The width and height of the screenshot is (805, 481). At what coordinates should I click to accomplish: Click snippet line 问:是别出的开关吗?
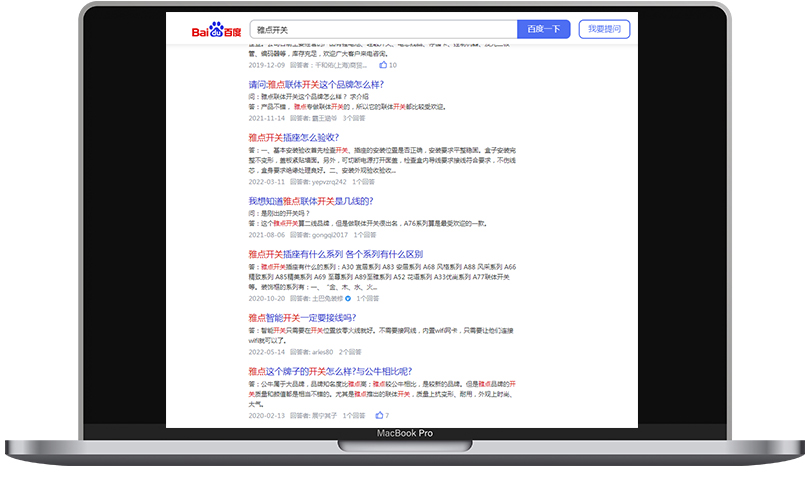[x=279, y=213]
